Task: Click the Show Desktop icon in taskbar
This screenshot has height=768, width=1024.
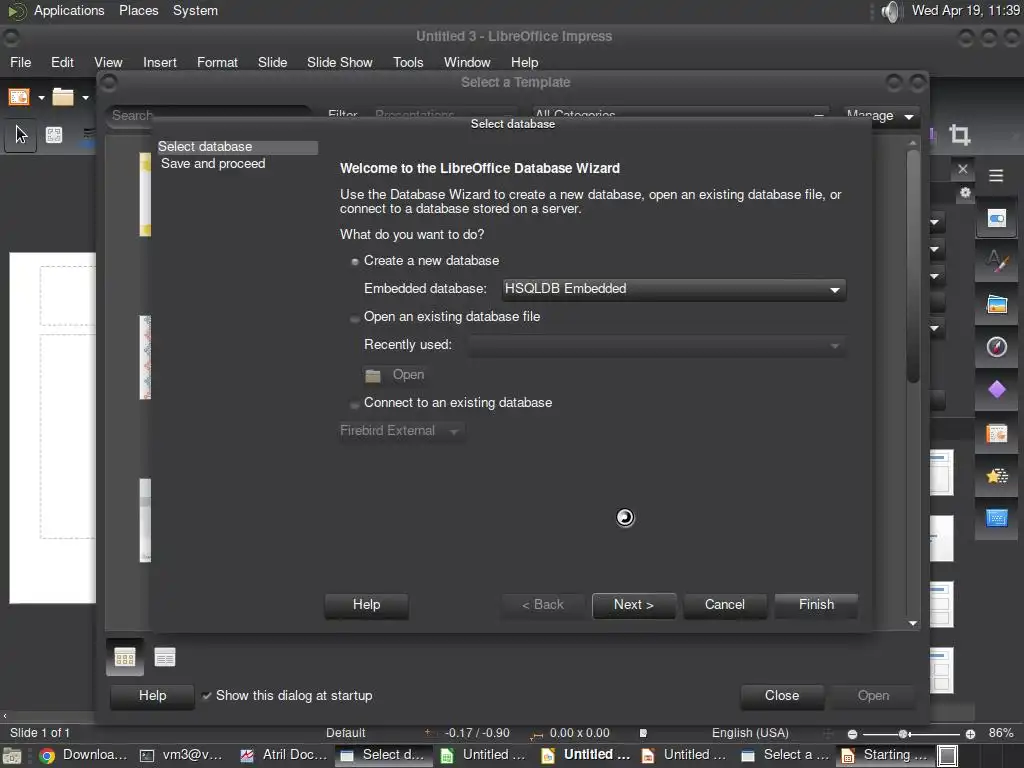Action: pyautogui.click(x=12, y=756)
